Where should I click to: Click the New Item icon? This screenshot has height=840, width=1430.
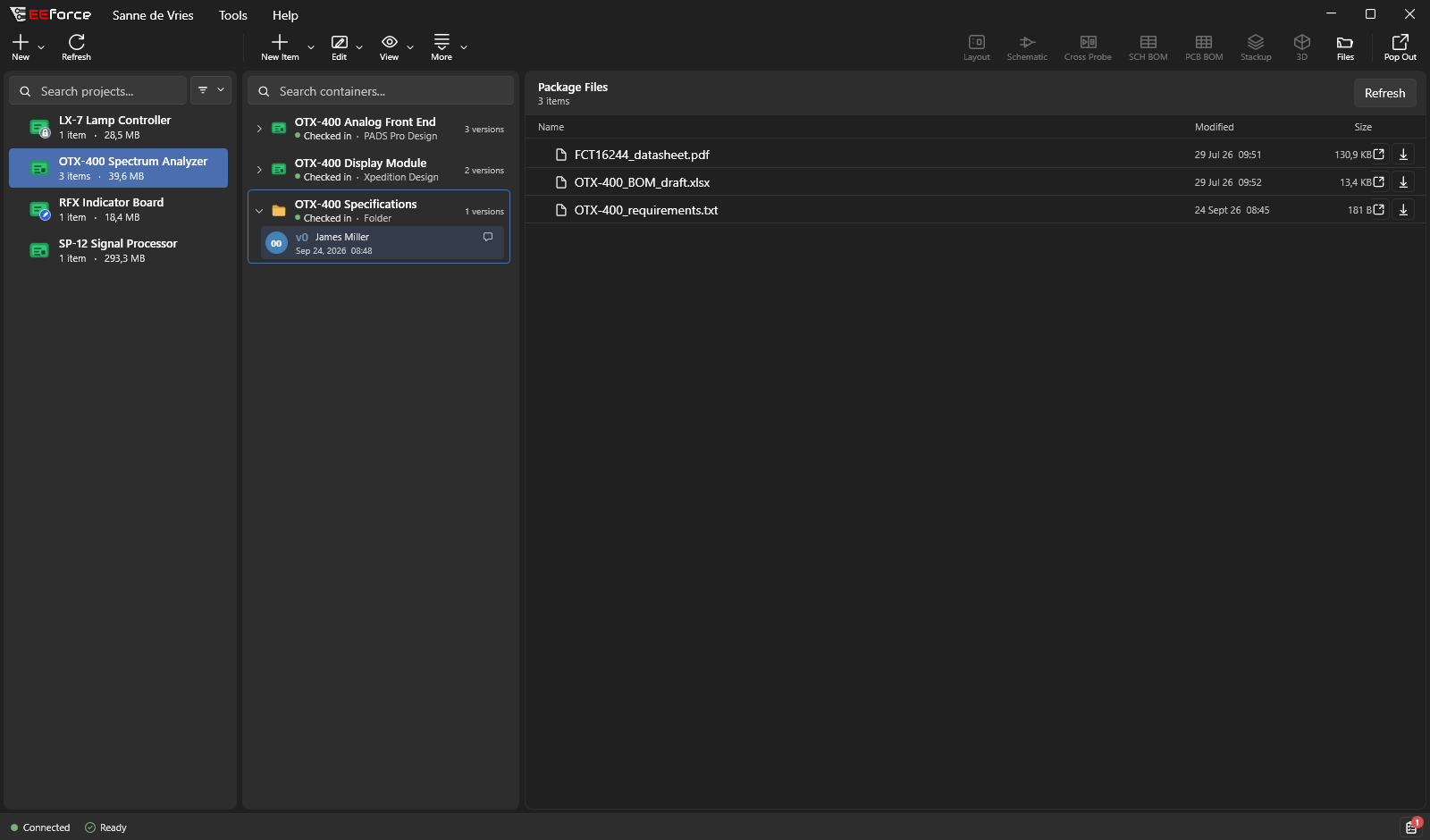tap(280, 42)
